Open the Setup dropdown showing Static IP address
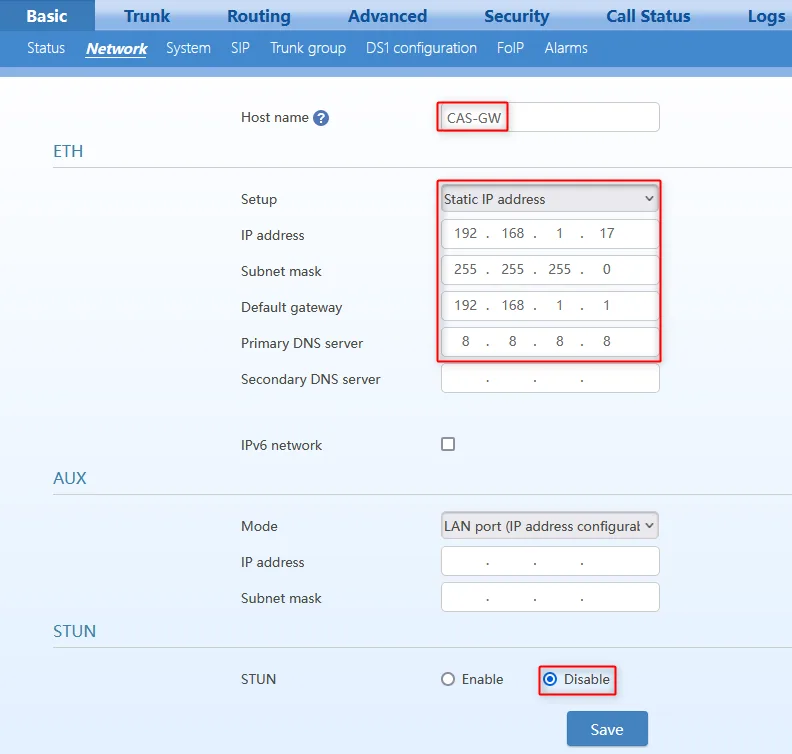The image size is (792, 754). pos(550,199)
